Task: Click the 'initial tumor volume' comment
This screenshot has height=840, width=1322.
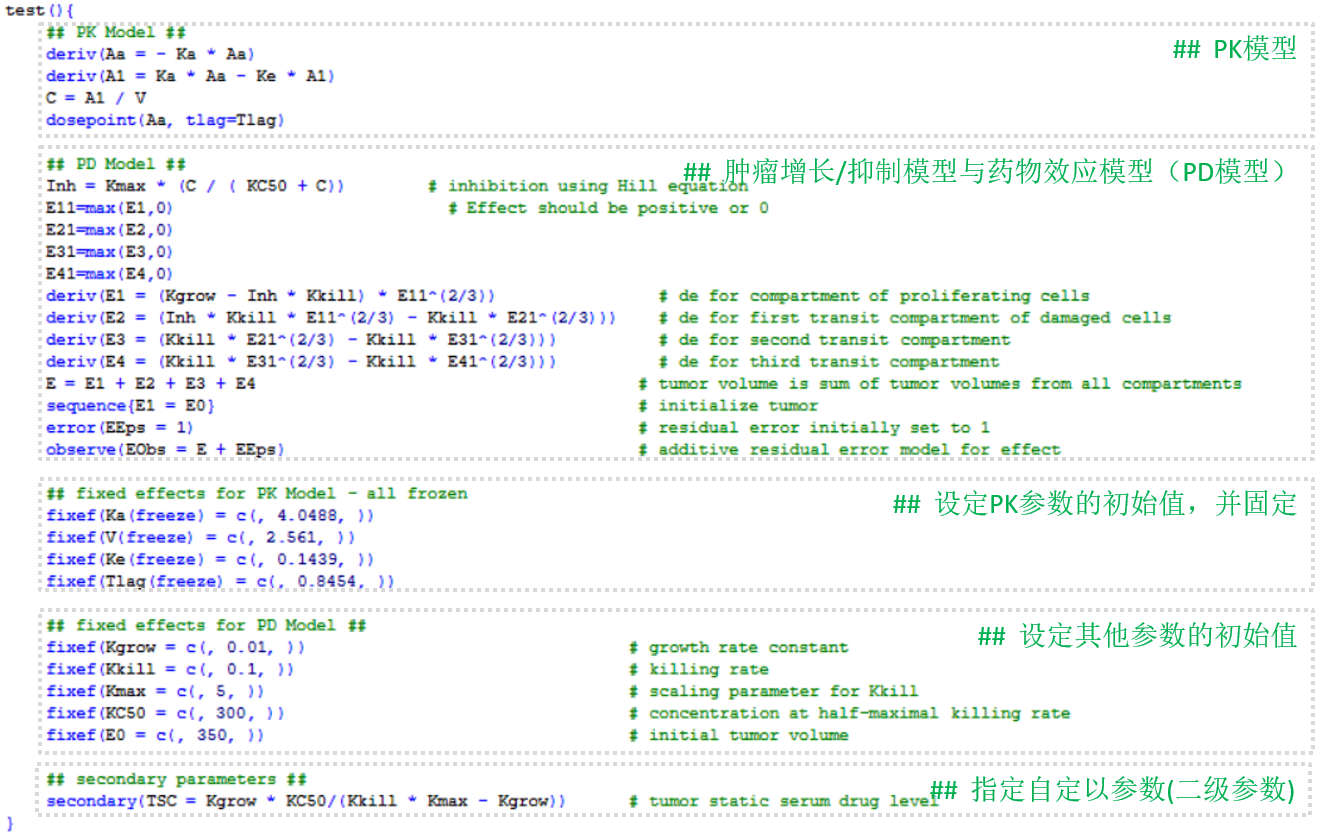Action: point(748,736)
